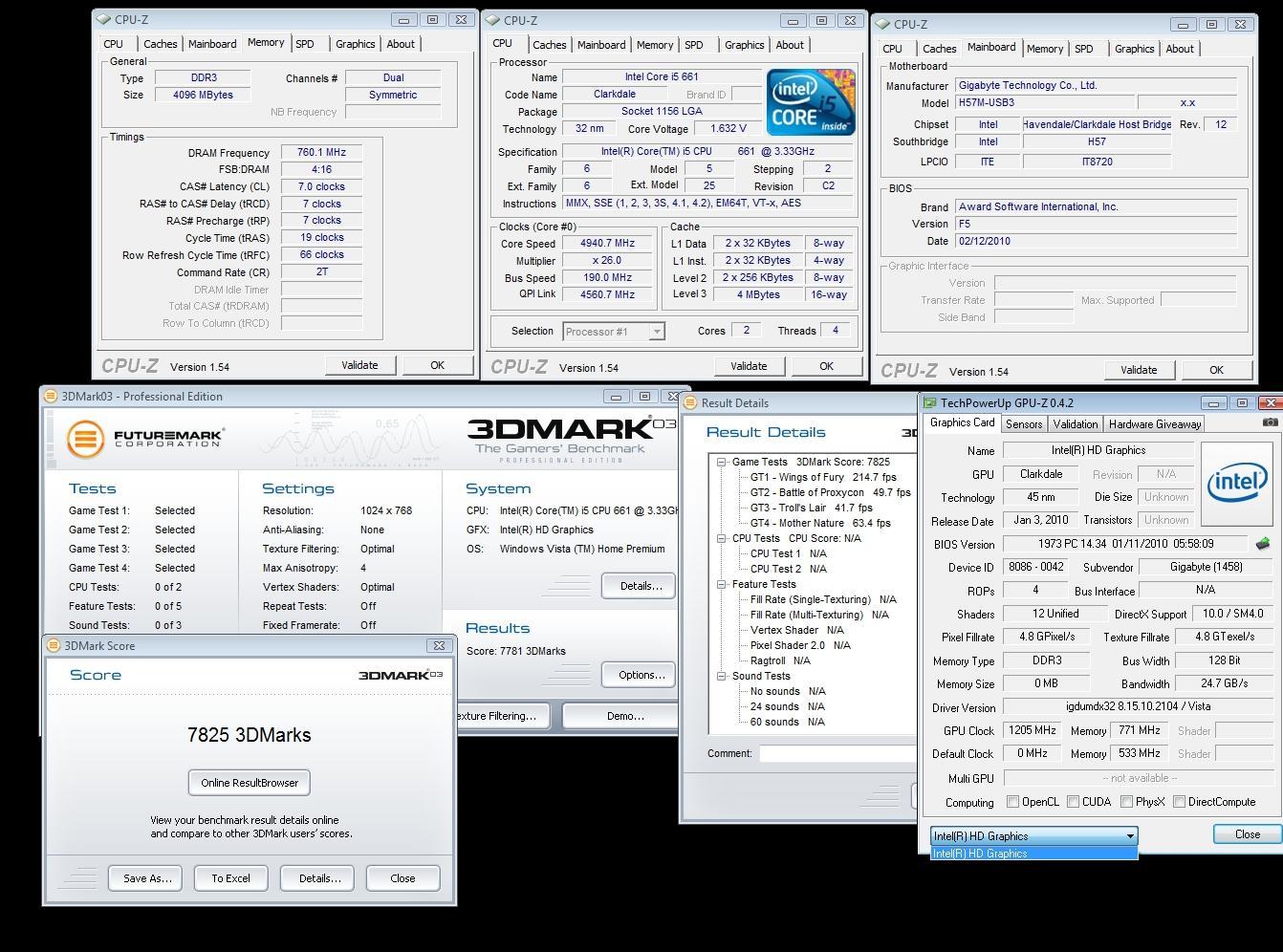Click system Details... button in 3DMark03
Screen dimensions: 1283x952
pos(639,586)
